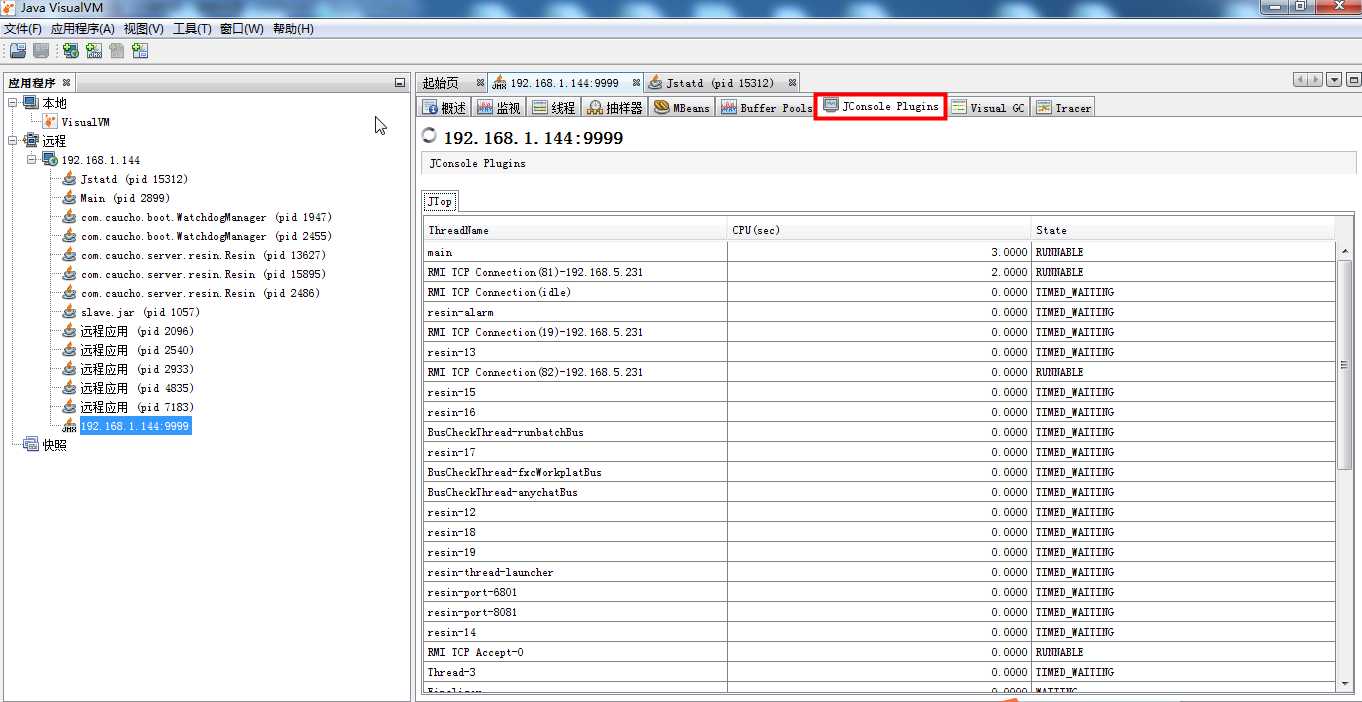Switch to the Jstatd (pid 15312) tab
The width and height of the screenshot is (1362, 702).
[720, 83]
